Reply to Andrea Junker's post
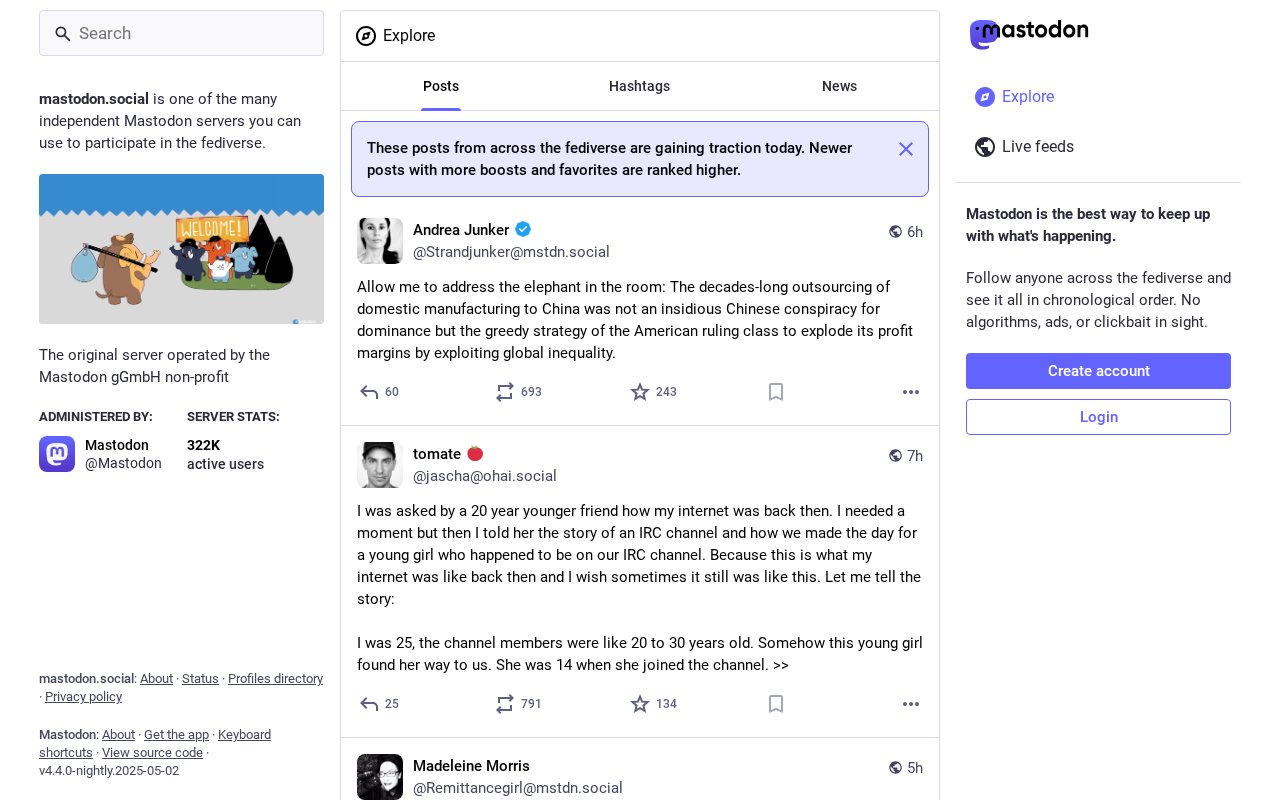The height and width of the screenshot is (800, 1280). click(x=379, y=392)
